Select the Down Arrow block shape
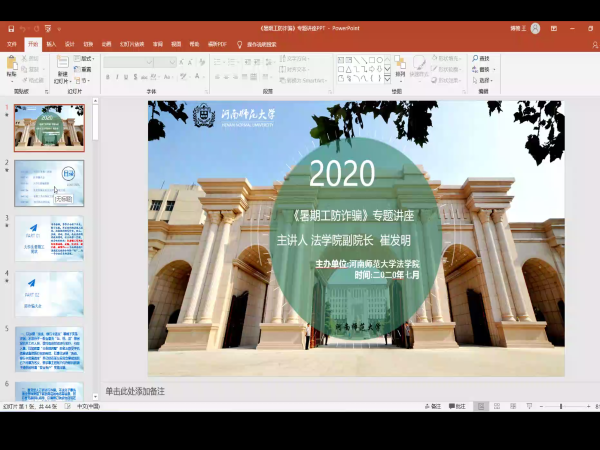600x450 pixels. [379, 69]
